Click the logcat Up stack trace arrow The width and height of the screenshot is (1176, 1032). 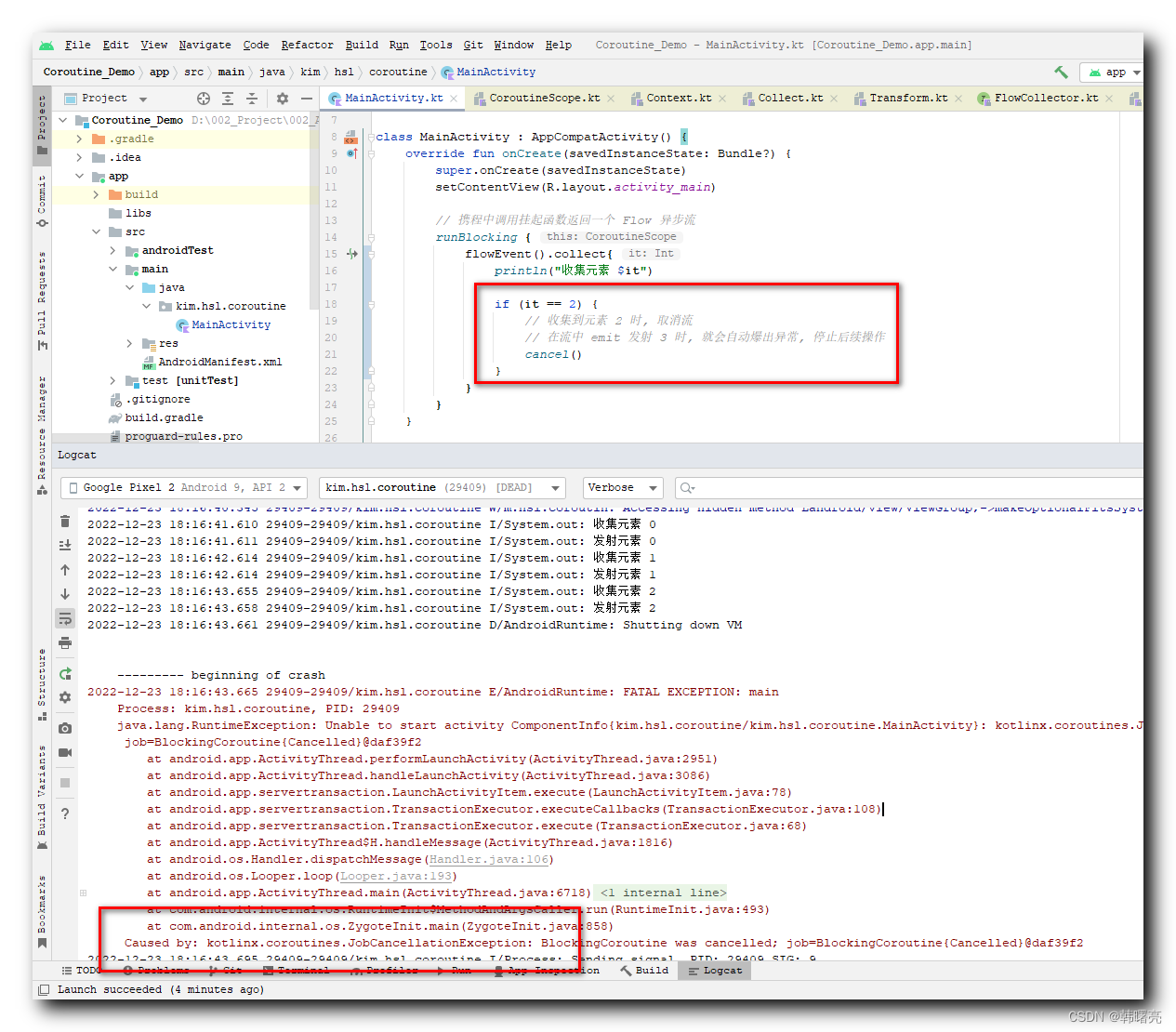point(65,570)
